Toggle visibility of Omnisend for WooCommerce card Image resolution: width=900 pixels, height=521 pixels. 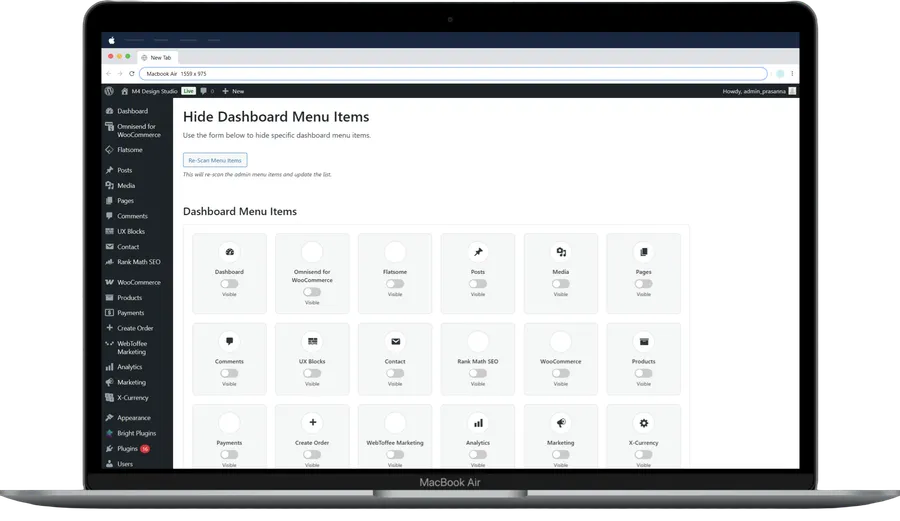pos(312,292)
